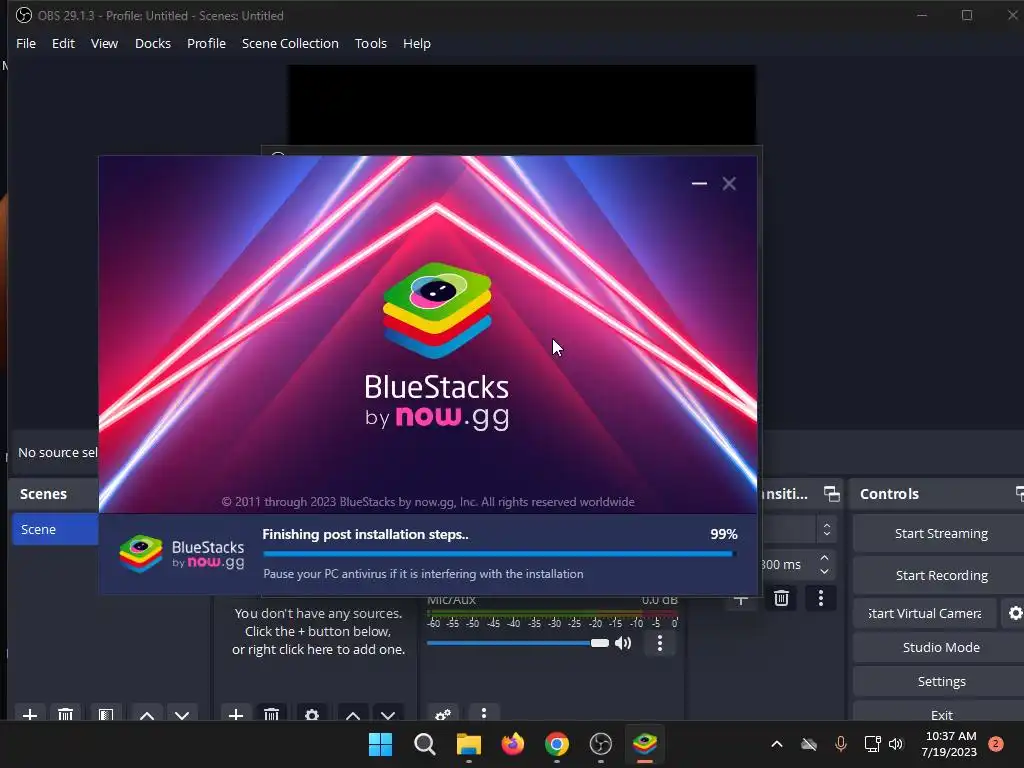Open virtual camera settings gear

tap(1016, 613)
